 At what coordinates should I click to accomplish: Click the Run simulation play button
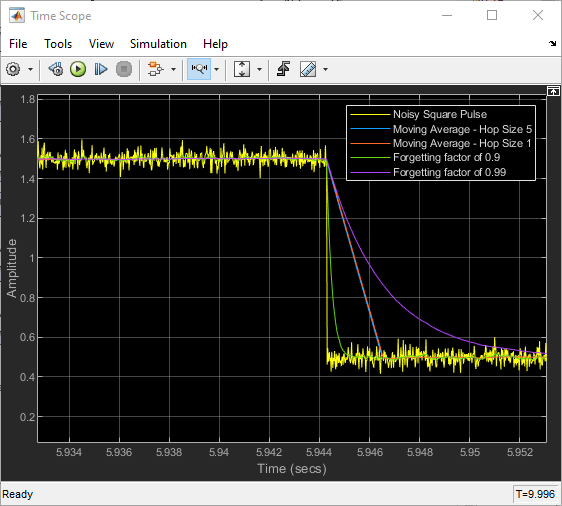coord(78,69)
